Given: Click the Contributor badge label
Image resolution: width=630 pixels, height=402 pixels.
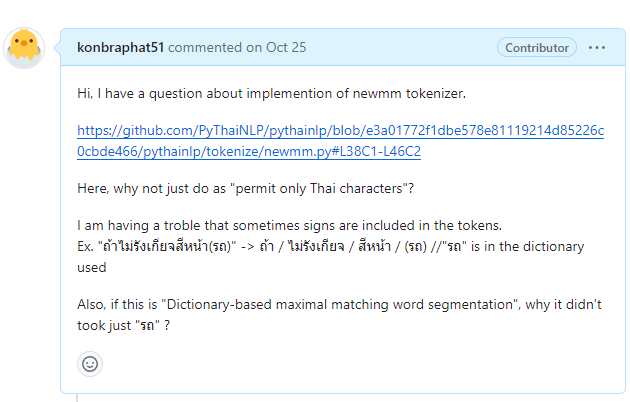Looking at the screenshot, I should click(x=537, y=47).
